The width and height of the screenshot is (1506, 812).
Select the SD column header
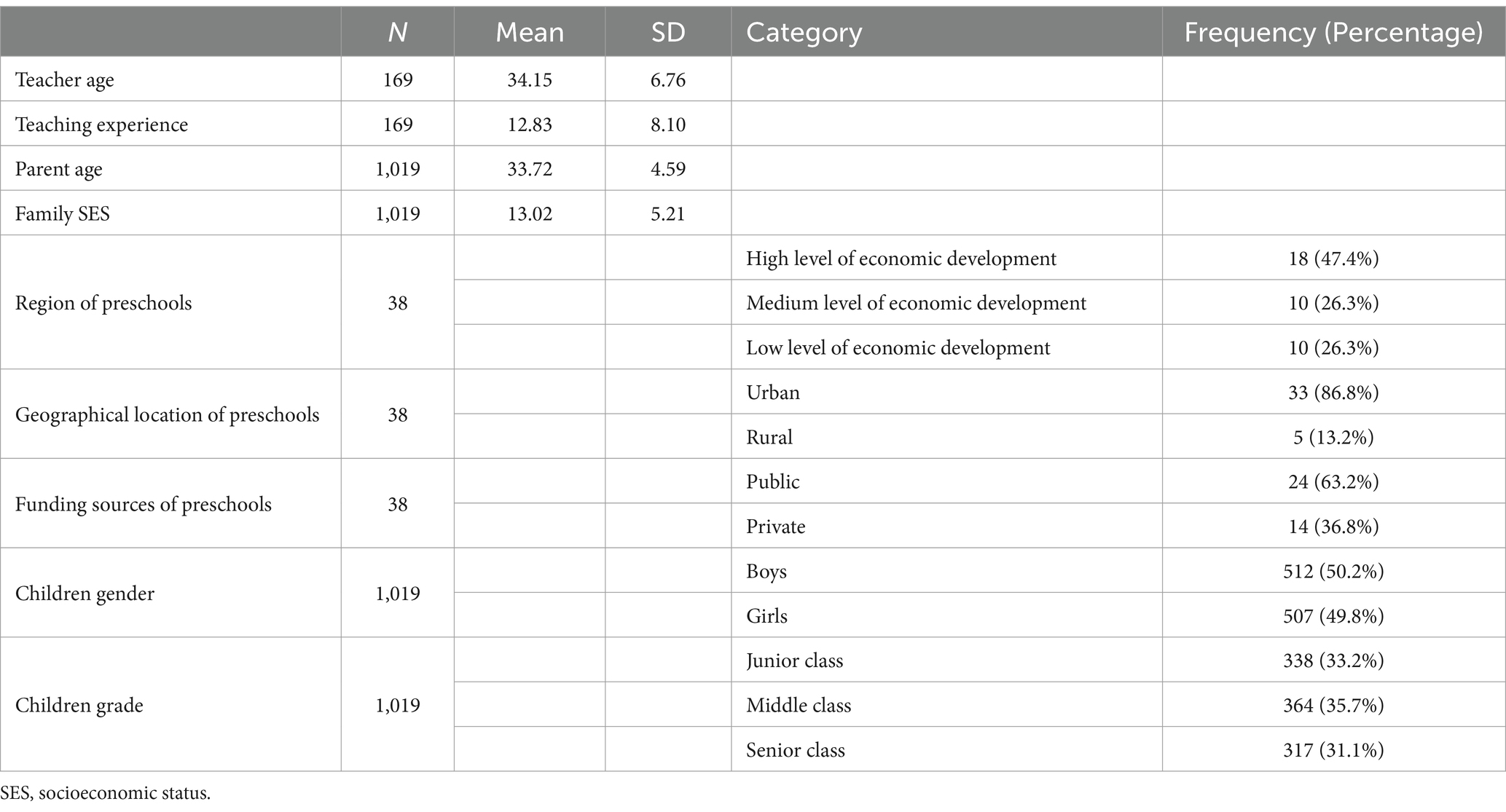coord(668,32)
